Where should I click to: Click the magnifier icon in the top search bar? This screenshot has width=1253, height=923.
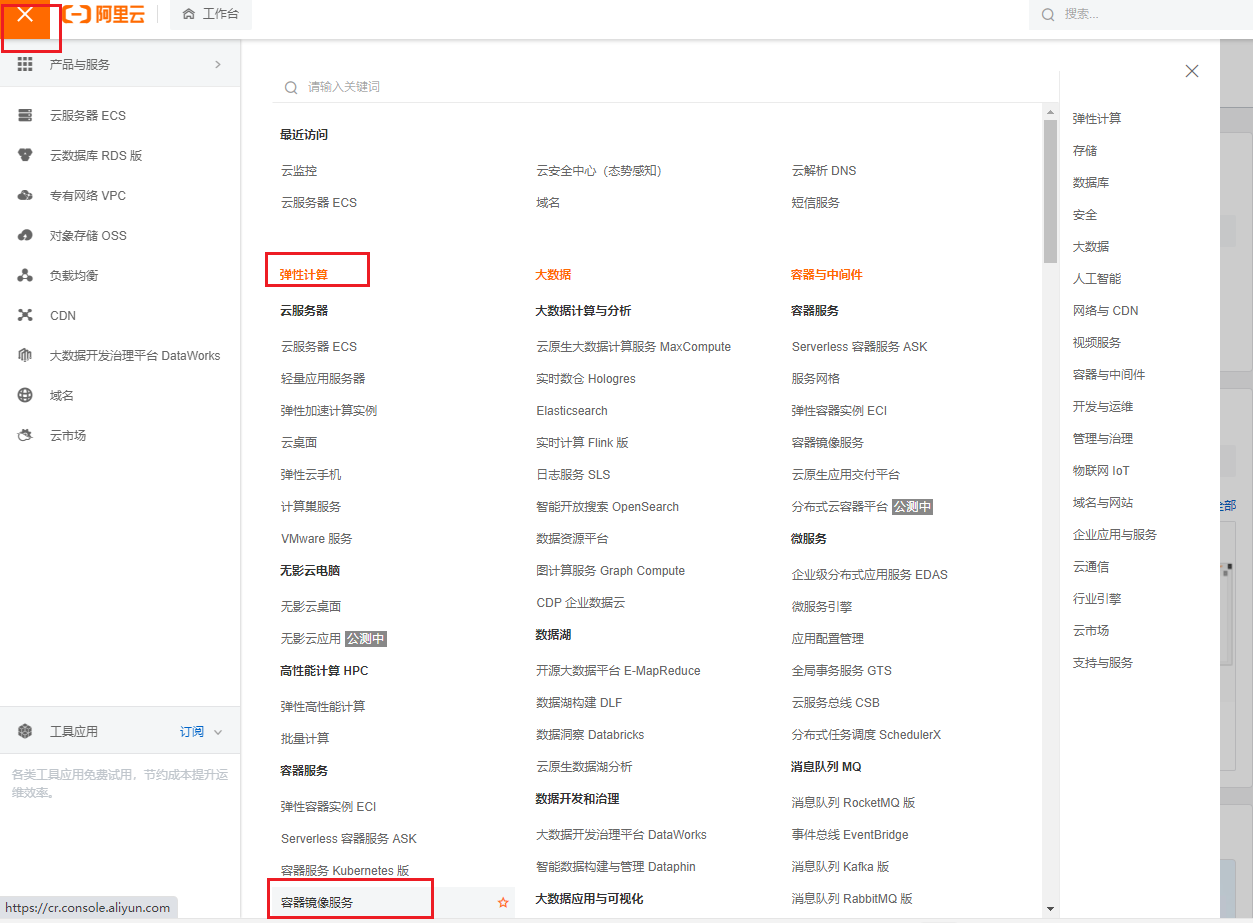point(1048,14)
